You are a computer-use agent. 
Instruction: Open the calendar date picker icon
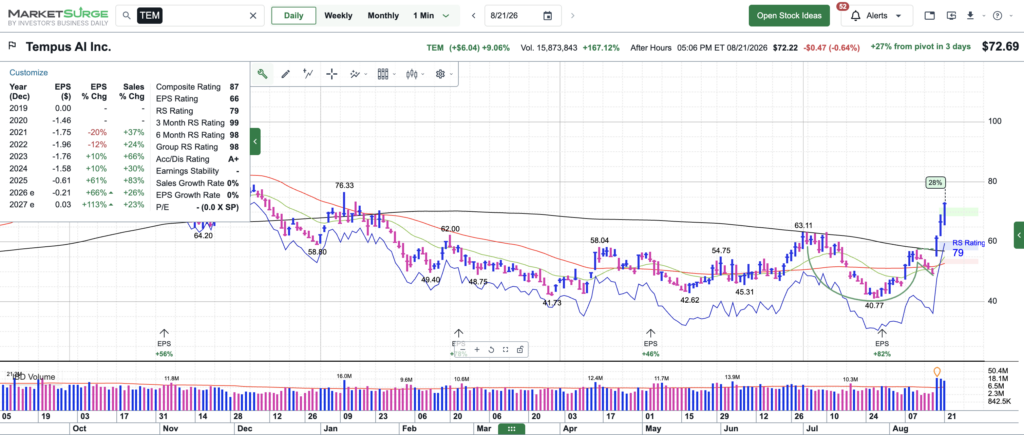tap(547, 16)
